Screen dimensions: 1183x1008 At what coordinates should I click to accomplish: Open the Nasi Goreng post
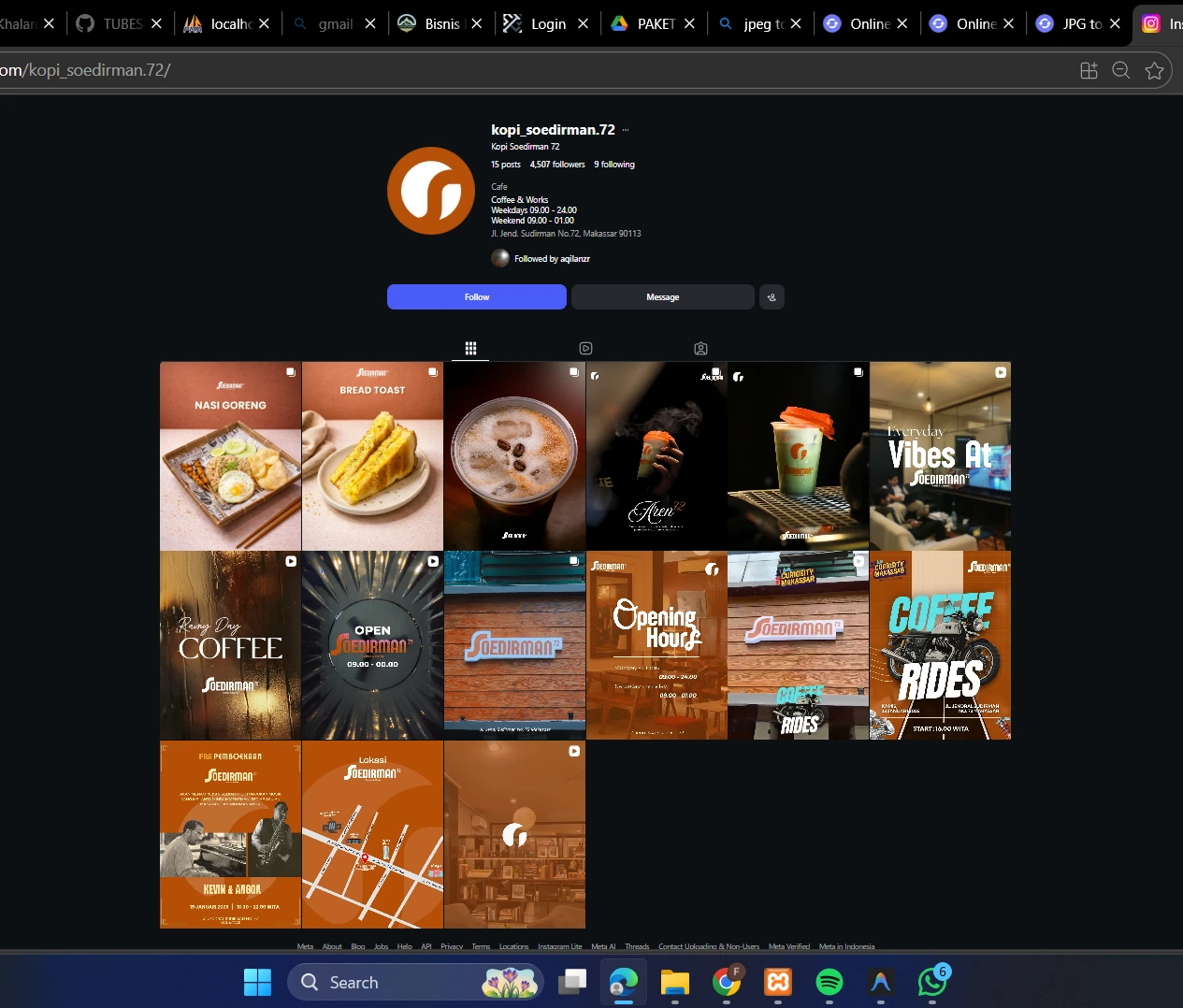pyautogui.click(x=230, y=456)
